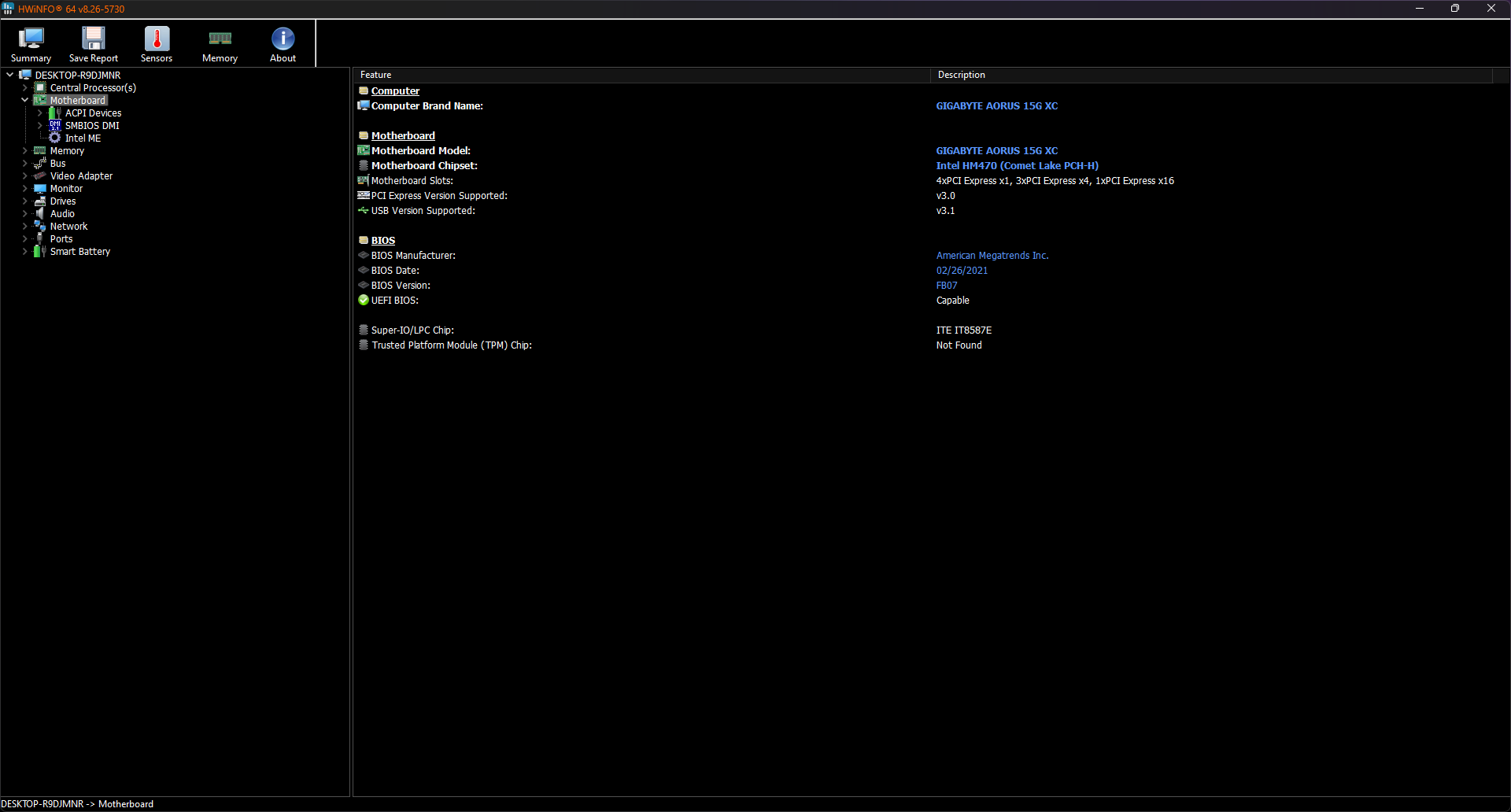Click the Monitor tree icon

(x=40, y=189)
